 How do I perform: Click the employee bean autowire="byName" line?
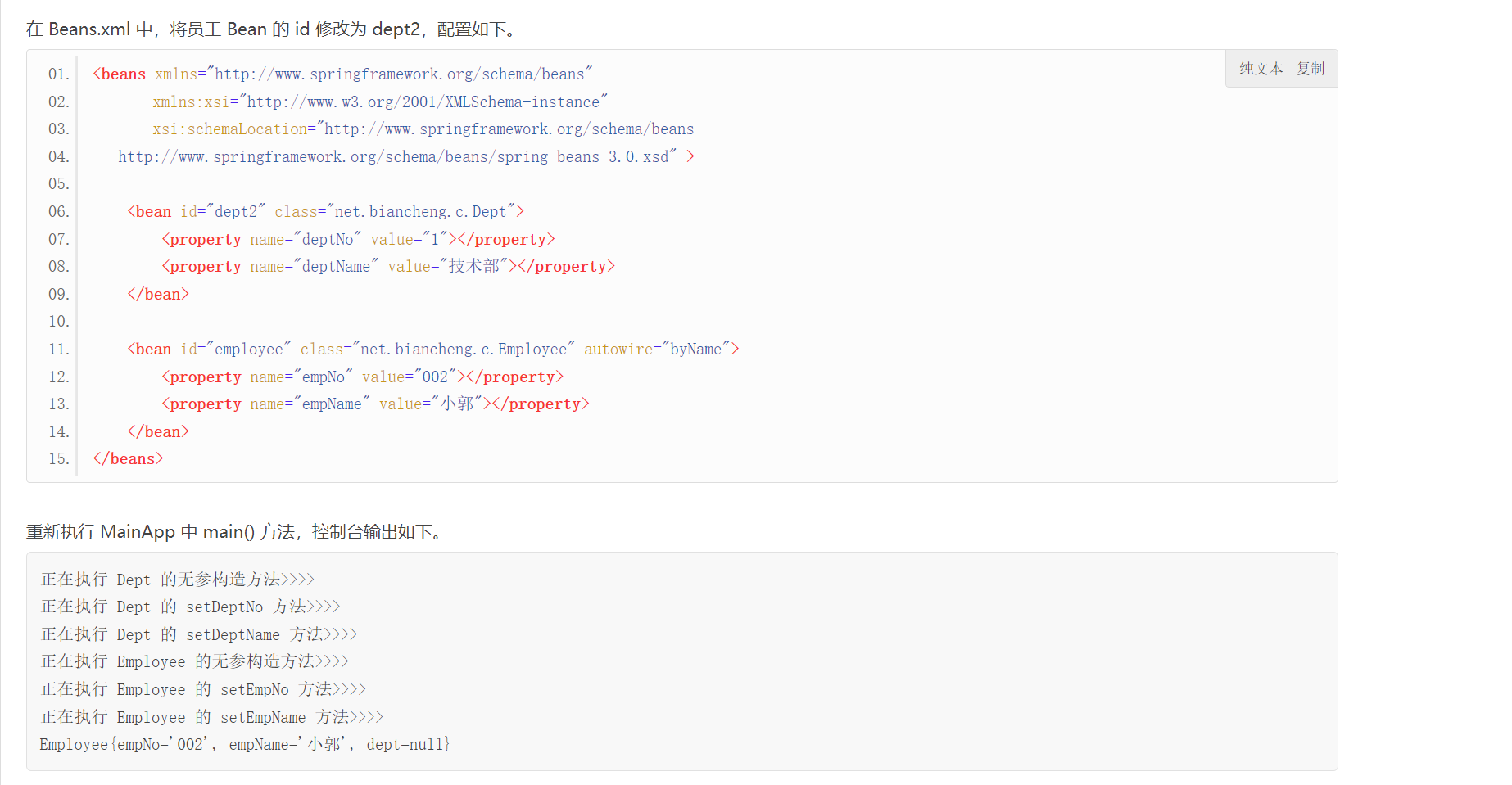click(432, 350)
